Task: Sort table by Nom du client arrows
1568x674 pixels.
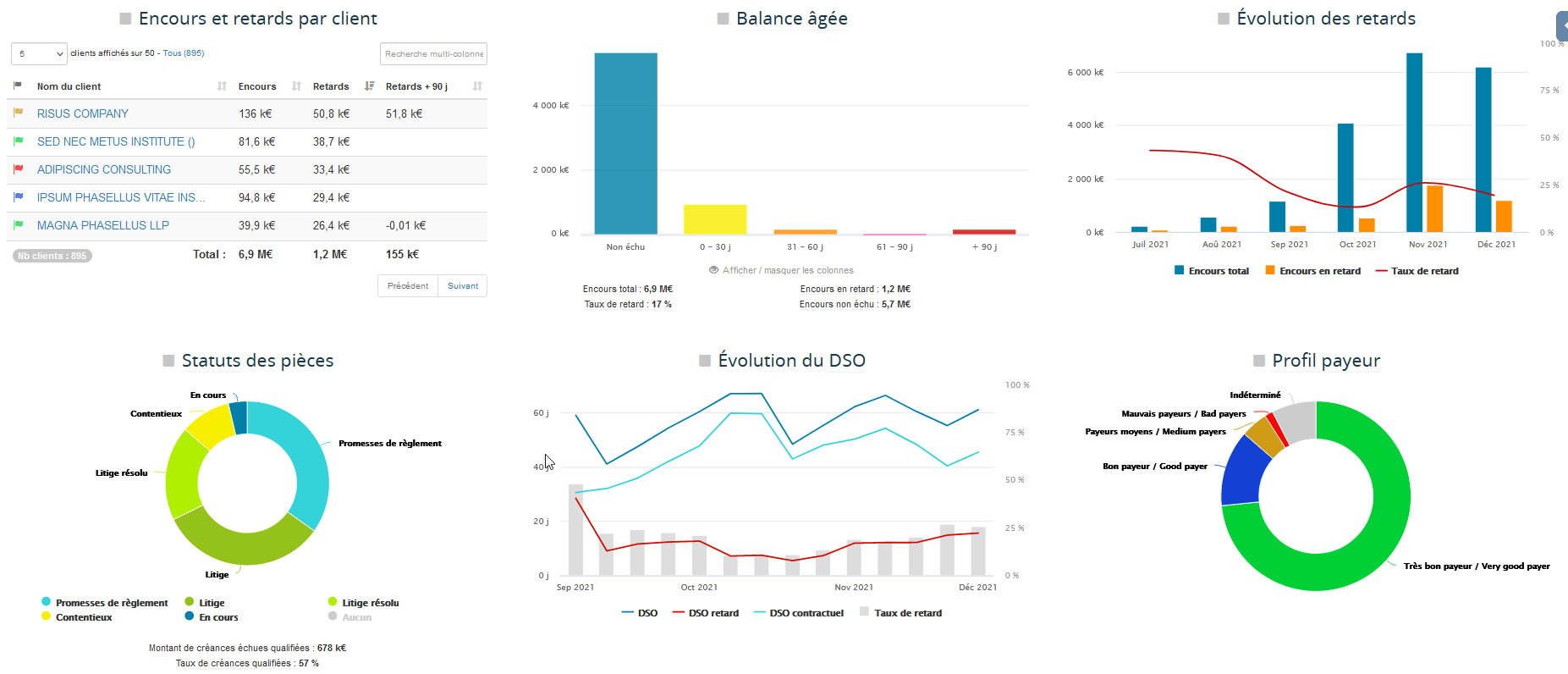Action: [222, 86]
